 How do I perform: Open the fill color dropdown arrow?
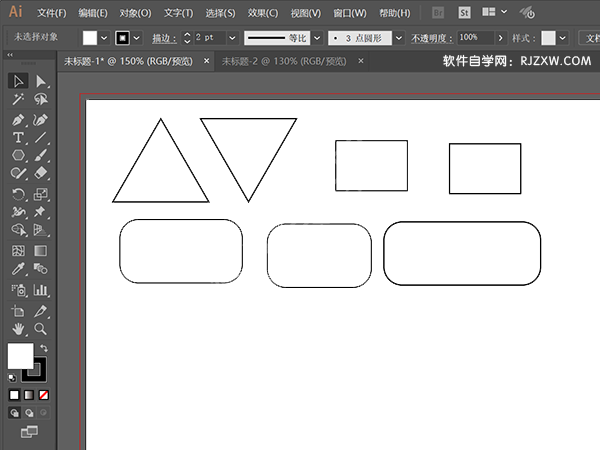[104, 38]
